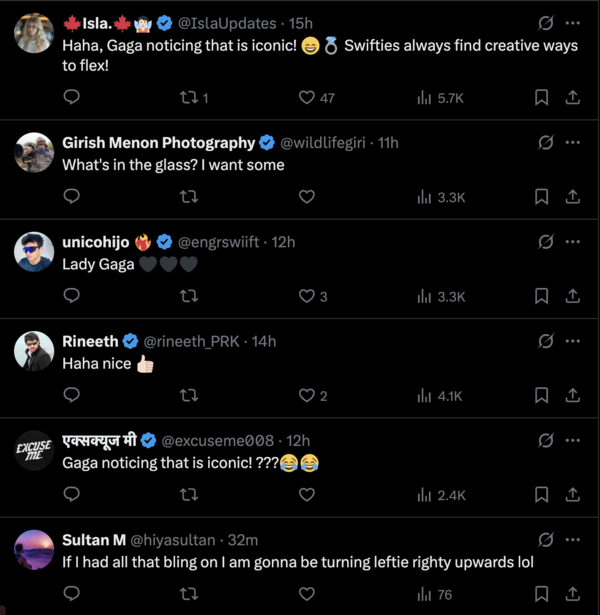Viewport: 600px width, 615px height.
Task: Click unicohijo's profile avatar
Action: point(35,251)
